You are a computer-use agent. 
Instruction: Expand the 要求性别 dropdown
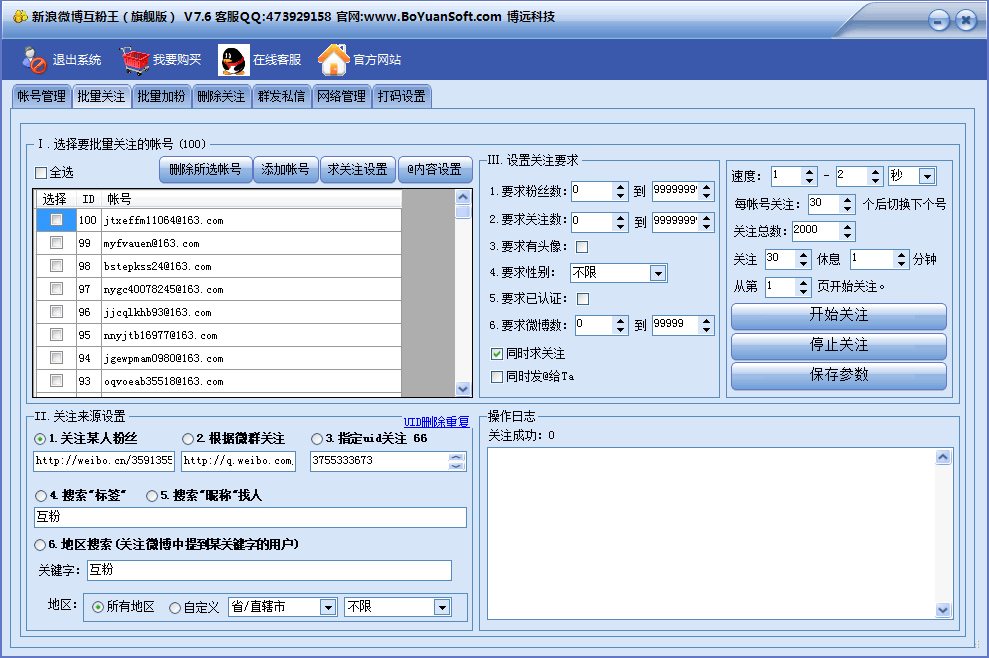[x=657, y=273]
